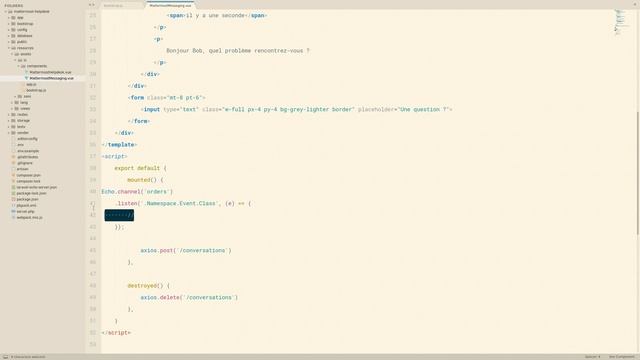Switch to the MattermostMessaging.vue tab

tap(170, 5)
